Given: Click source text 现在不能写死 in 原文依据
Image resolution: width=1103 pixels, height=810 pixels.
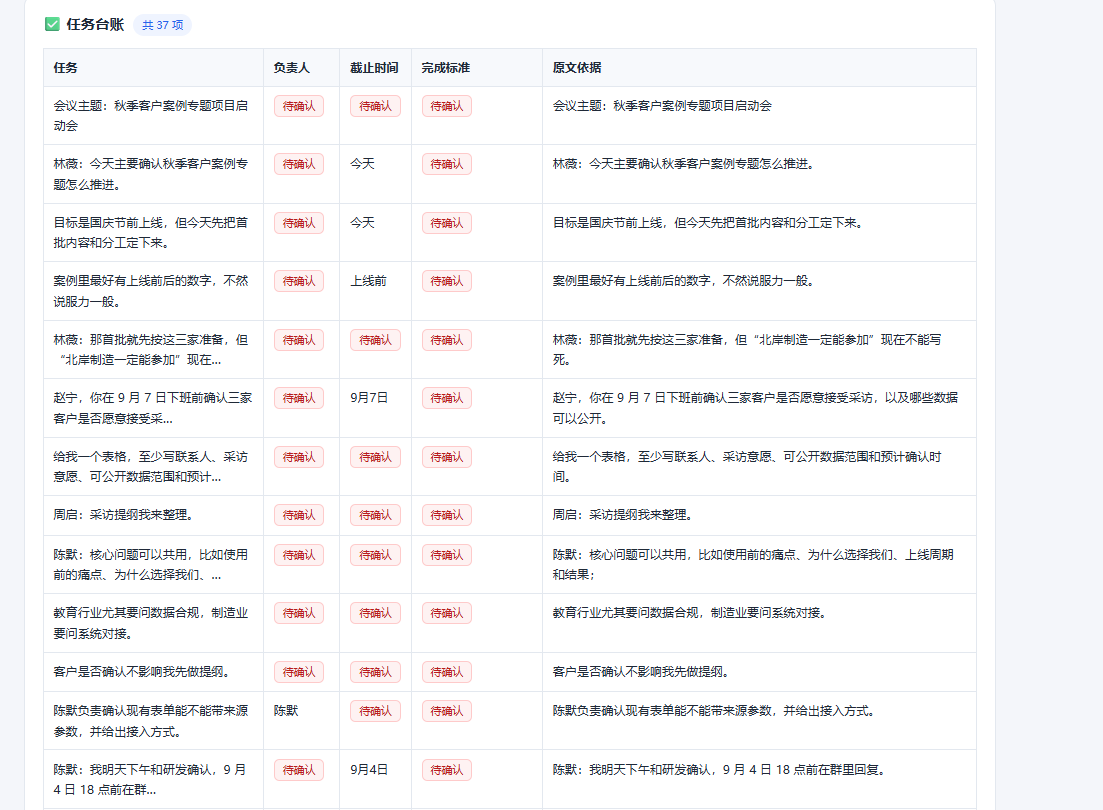Looking at the screenshot, I should [746, 350].
